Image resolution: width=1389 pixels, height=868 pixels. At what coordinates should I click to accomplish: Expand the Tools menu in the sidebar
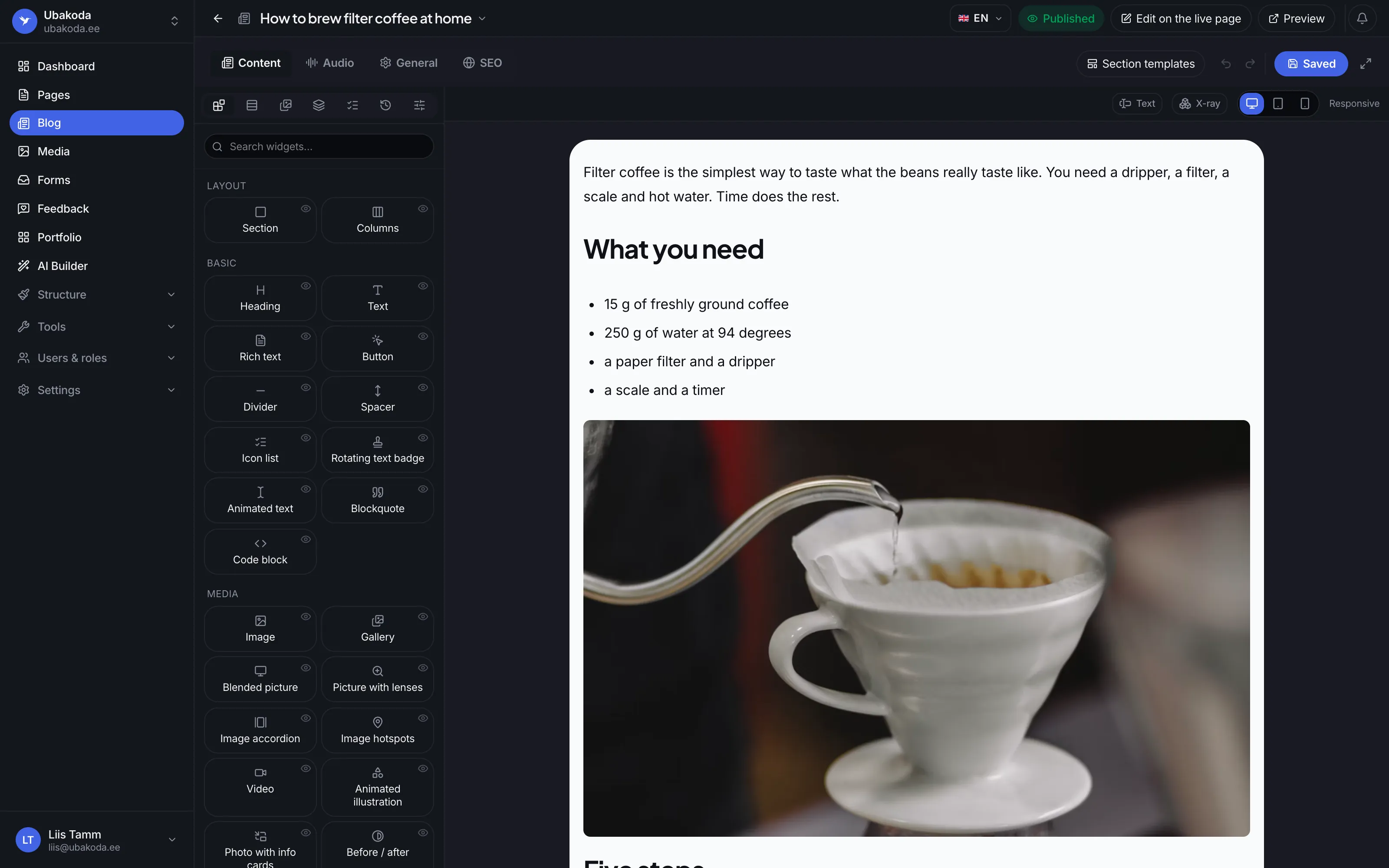tap(96, 327)
